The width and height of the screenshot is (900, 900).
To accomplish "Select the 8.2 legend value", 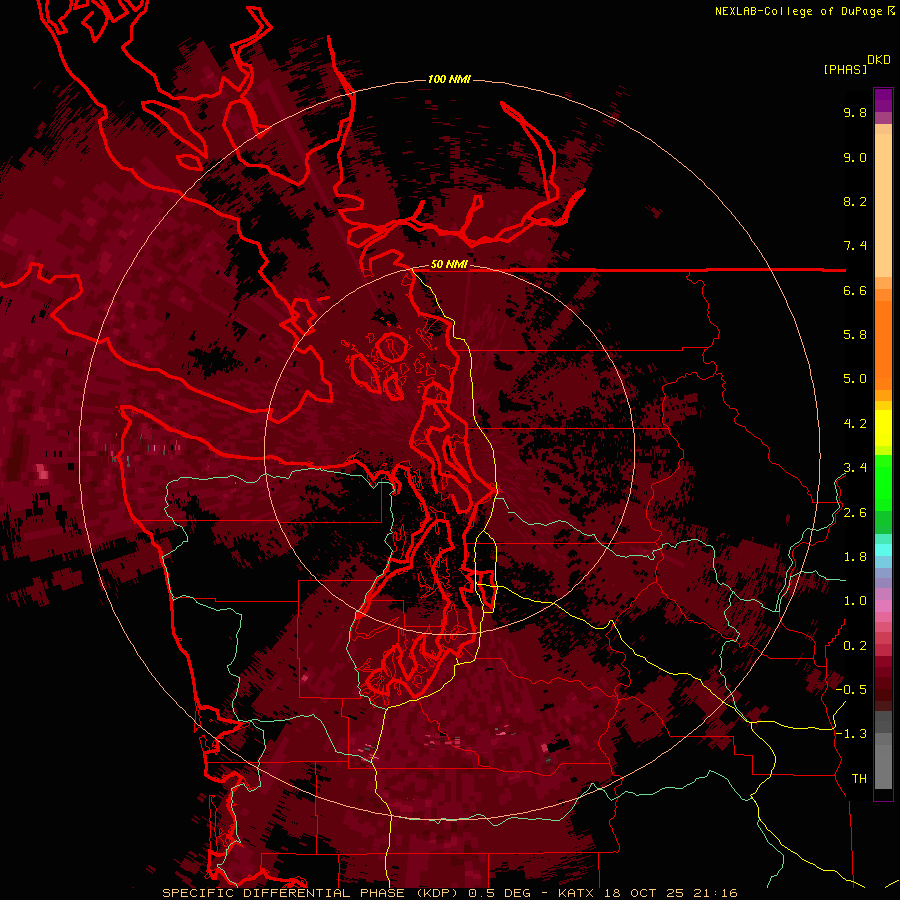I will (x=855, y=201).
